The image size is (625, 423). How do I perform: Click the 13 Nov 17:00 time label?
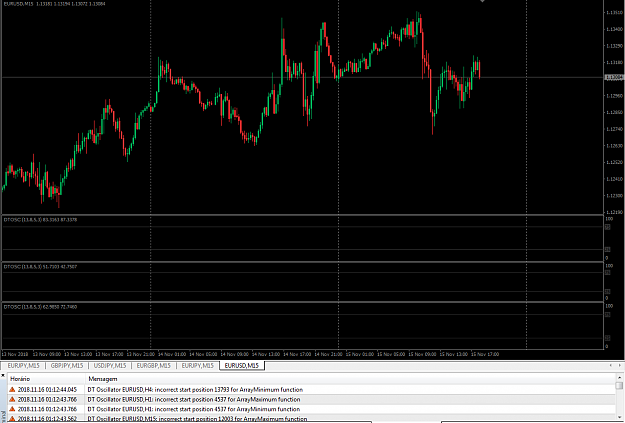coord(109,354)
